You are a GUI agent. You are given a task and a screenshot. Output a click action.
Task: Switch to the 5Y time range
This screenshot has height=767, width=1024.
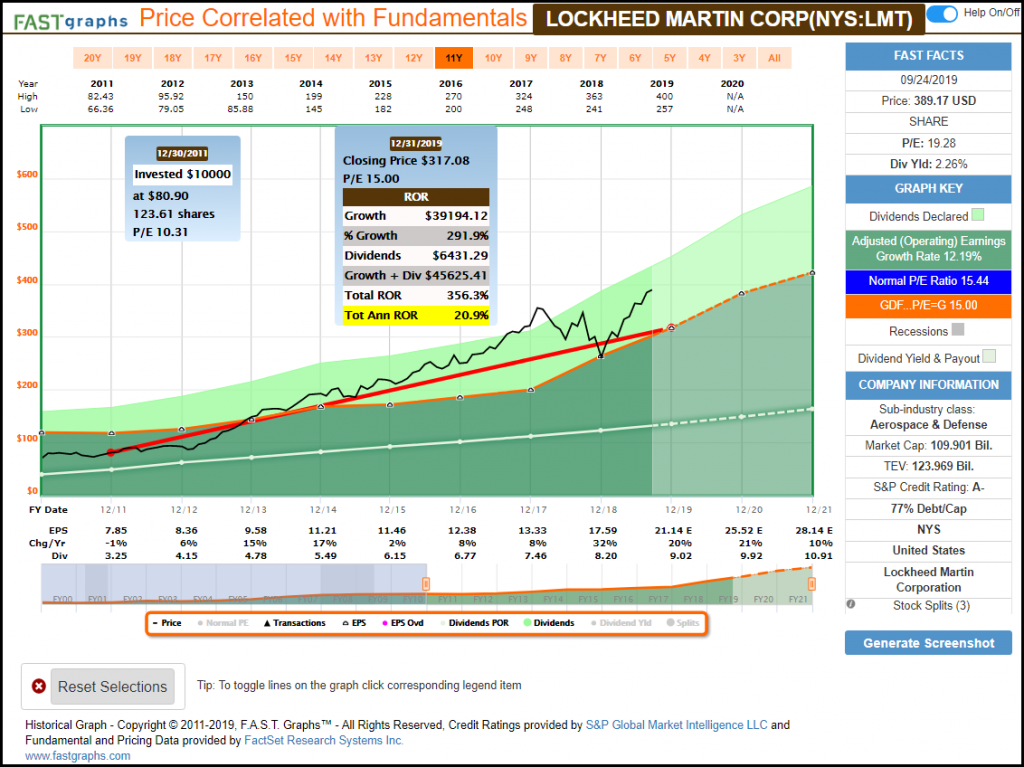[x=670, y=58]
